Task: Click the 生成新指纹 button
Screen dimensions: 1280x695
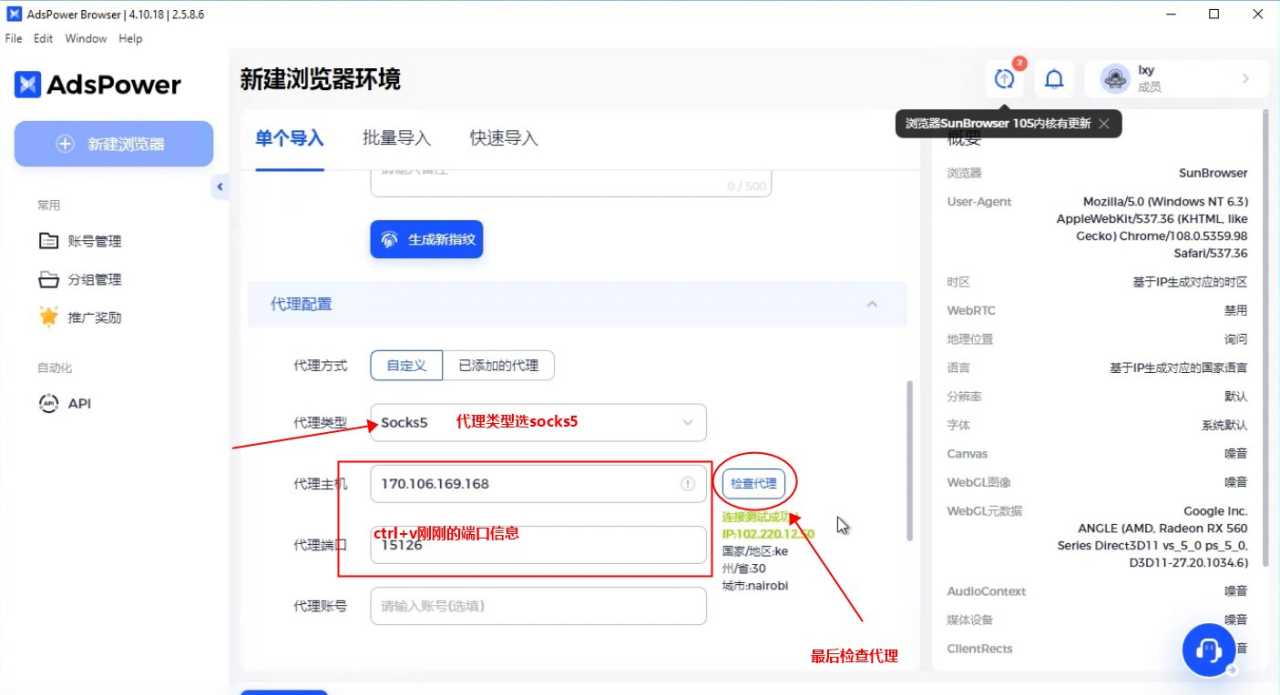Action: point(427,240)
